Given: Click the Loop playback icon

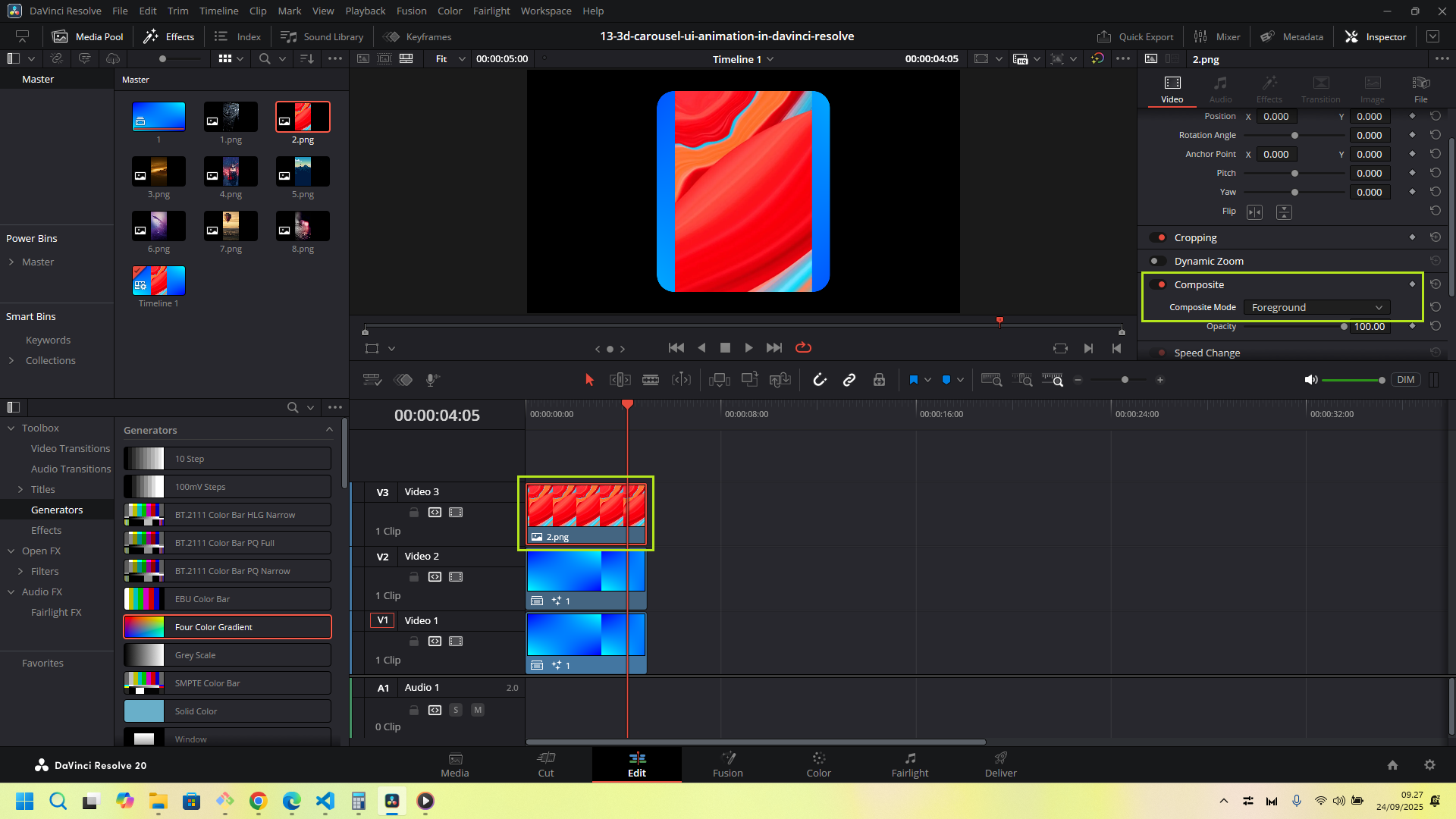Looking at the screenshot, I should pos(803,347).
